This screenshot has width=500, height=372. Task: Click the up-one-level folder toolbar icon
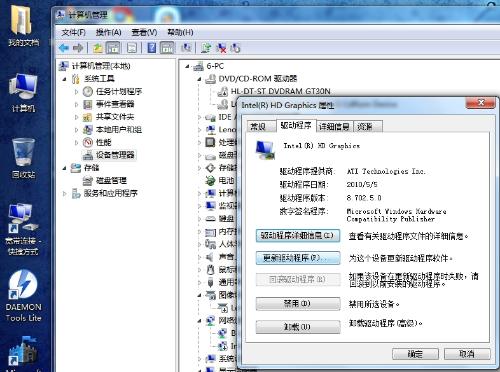tap(98, 48)
